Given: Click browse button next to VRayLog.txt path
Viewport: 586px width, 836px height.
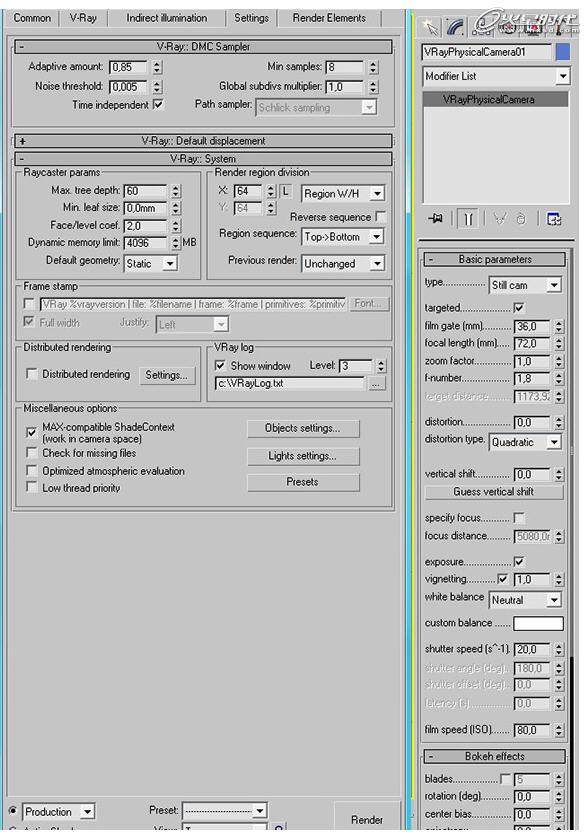Looking at the screenshot, I should [376, 384].
